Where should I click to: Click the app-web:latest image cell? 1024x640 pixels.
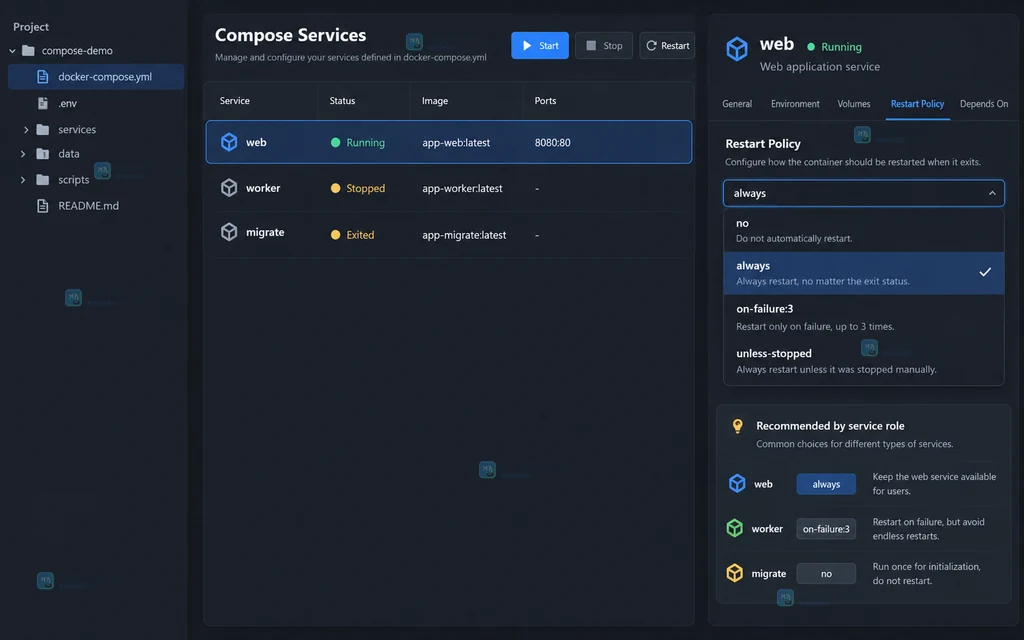click(456, 142)
